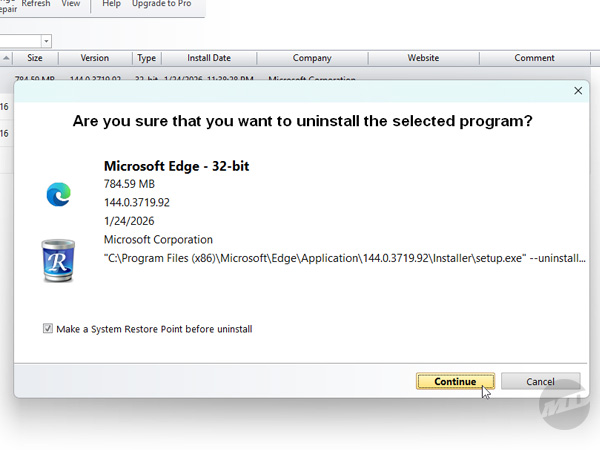
Task: Expand the search dropdown arrow
Action: coord(46,41)
